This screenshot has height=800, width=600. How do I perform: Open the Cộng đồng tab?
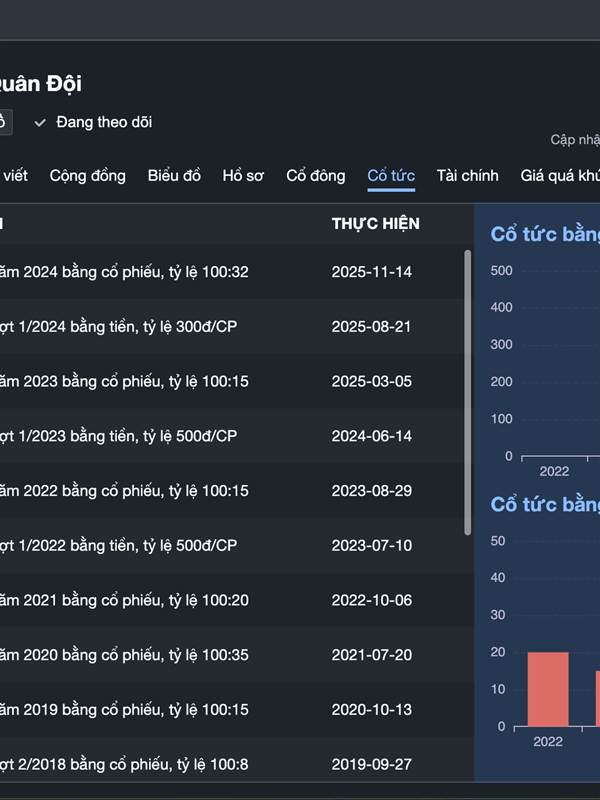pos(88,176)
